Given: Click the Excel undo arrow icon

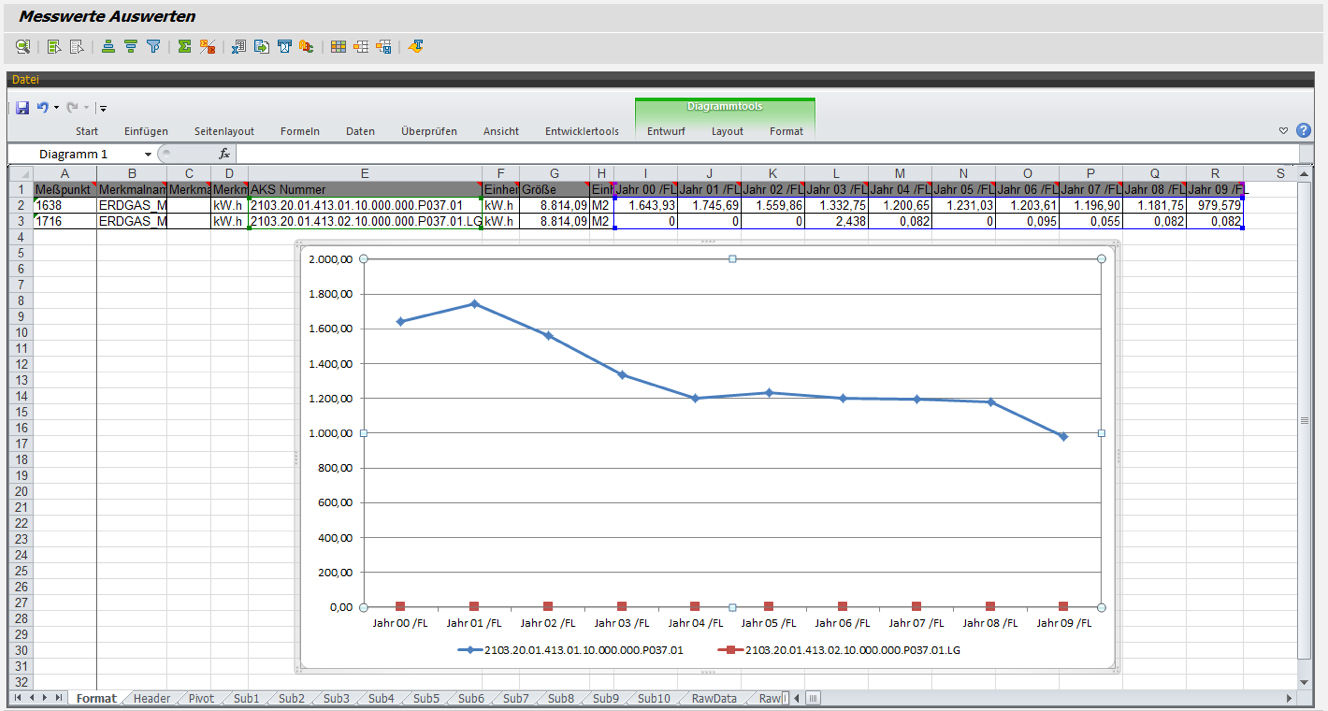Looking at the screenshot, I should (42, 107).
